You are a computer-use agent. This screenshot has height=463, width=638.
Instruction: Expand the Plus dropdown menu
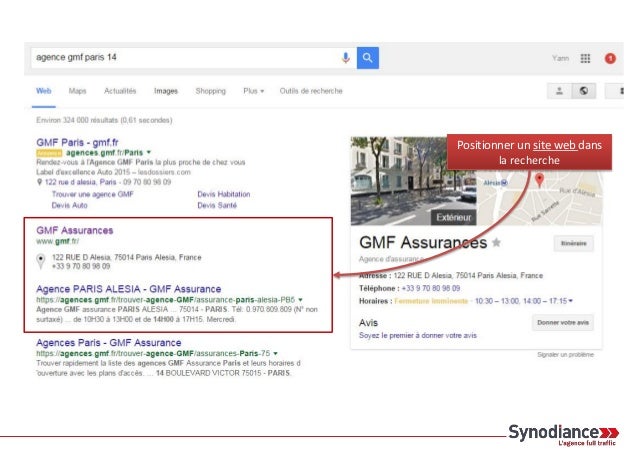253,91
